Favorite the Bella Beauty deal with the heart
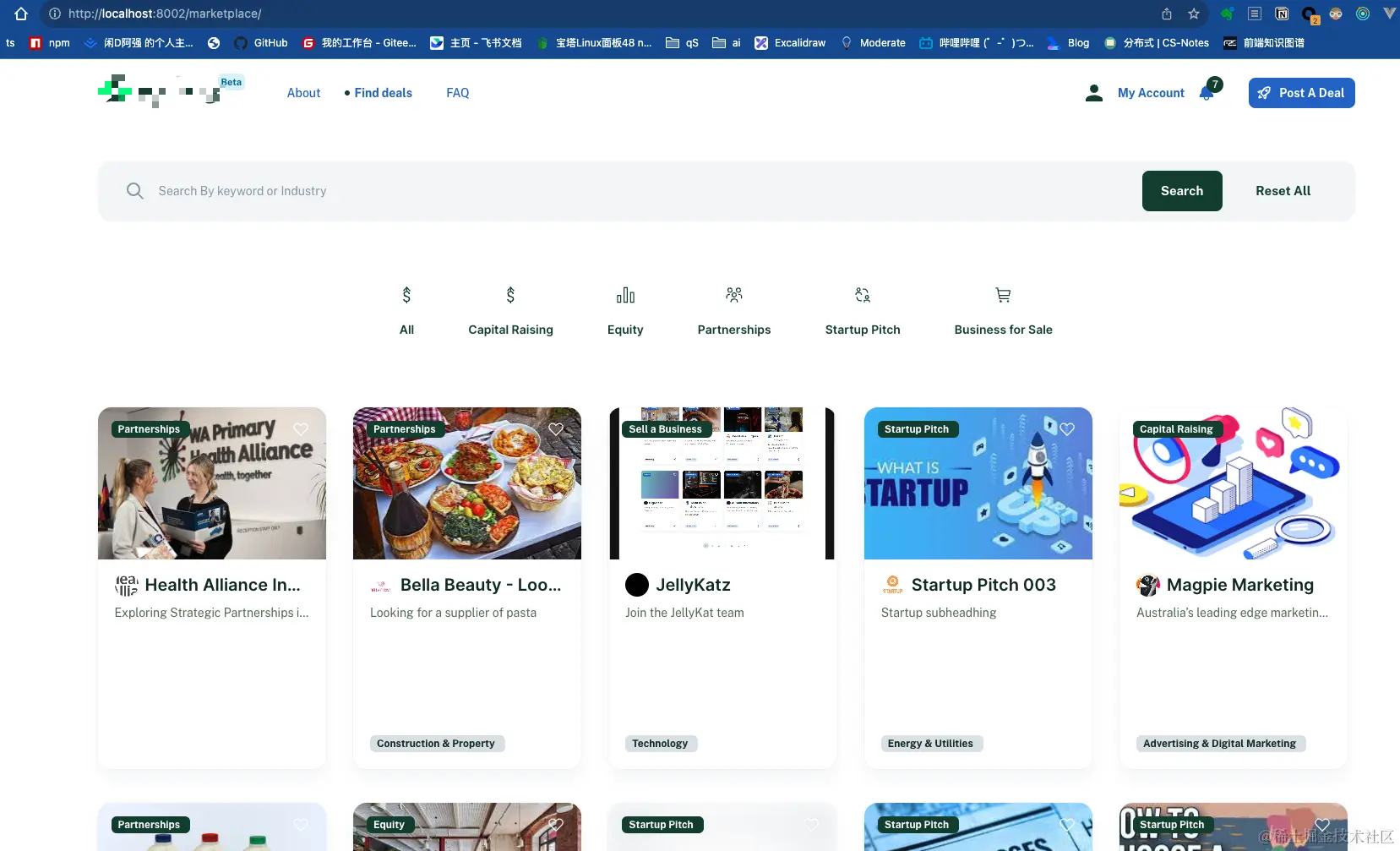Image resolution: width=1400 pixels, height=851 pixels. tap(556, 429)
